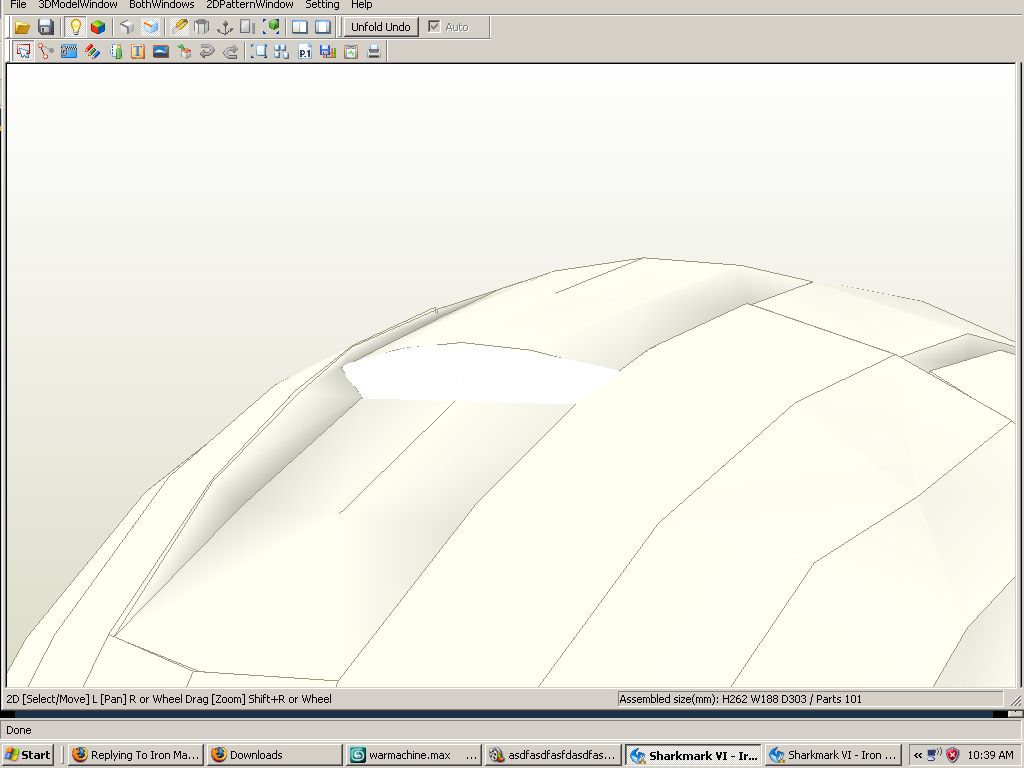Click the Windows Start button

coord(27,755)
